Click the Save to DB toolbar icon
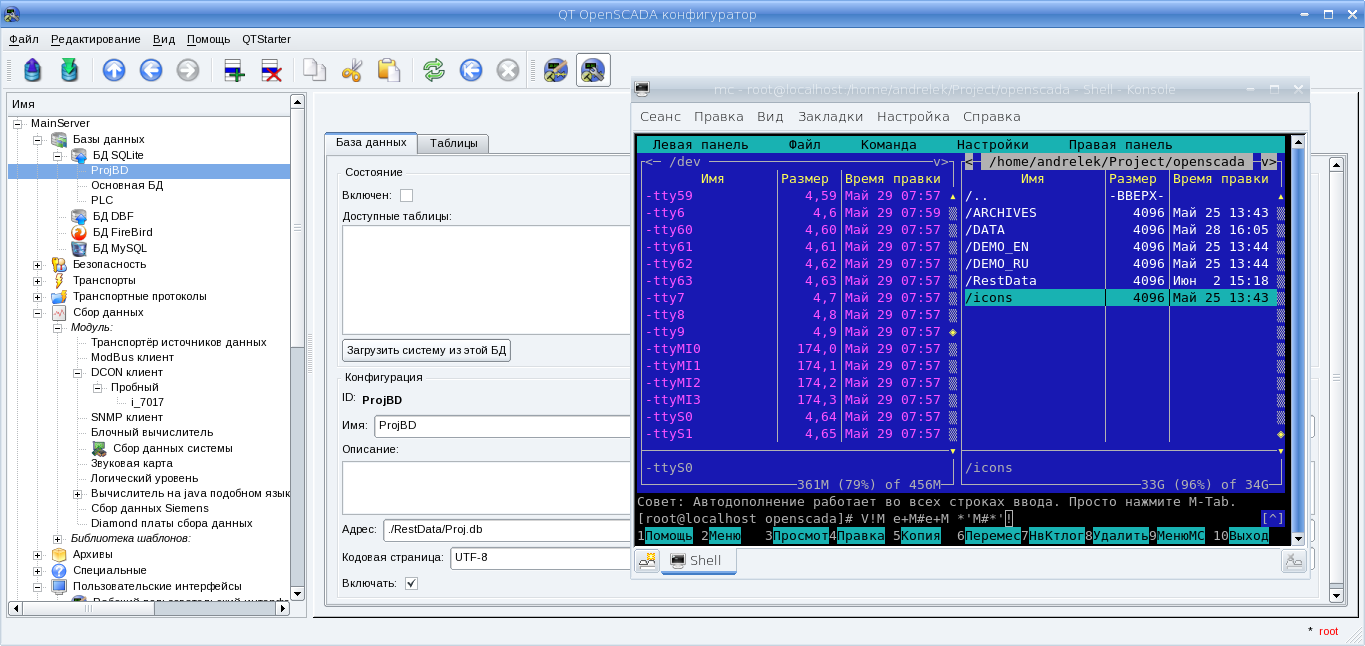This screenshot has height=646, width=1365. [x=69, y=70]
